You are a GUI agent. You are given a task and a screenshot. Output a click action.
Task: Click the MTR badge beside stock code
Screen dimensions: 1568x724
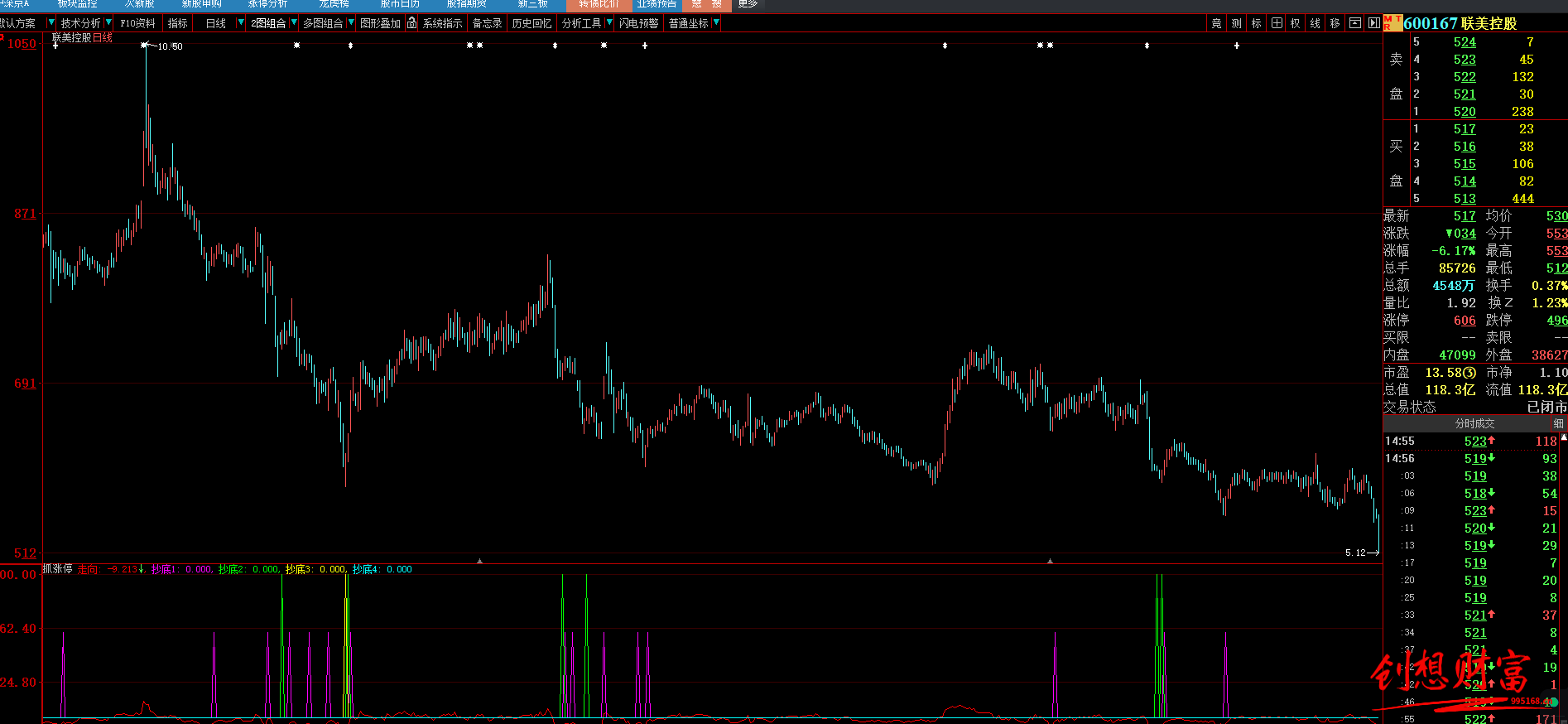tap(1392, 23)
